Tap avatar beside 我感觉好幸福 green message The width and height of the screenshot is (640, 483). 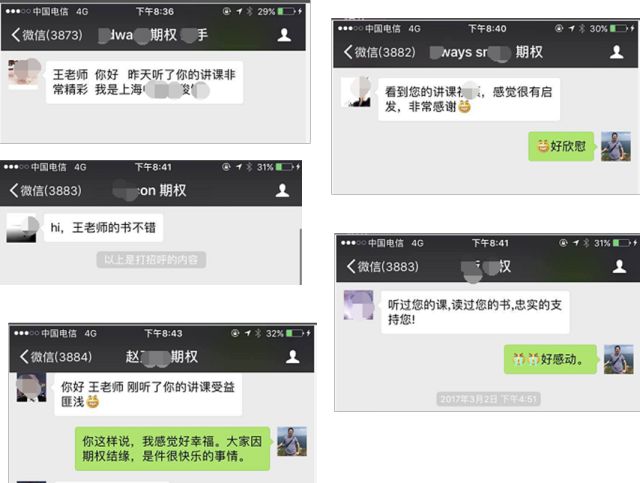(x=292, y=441)
